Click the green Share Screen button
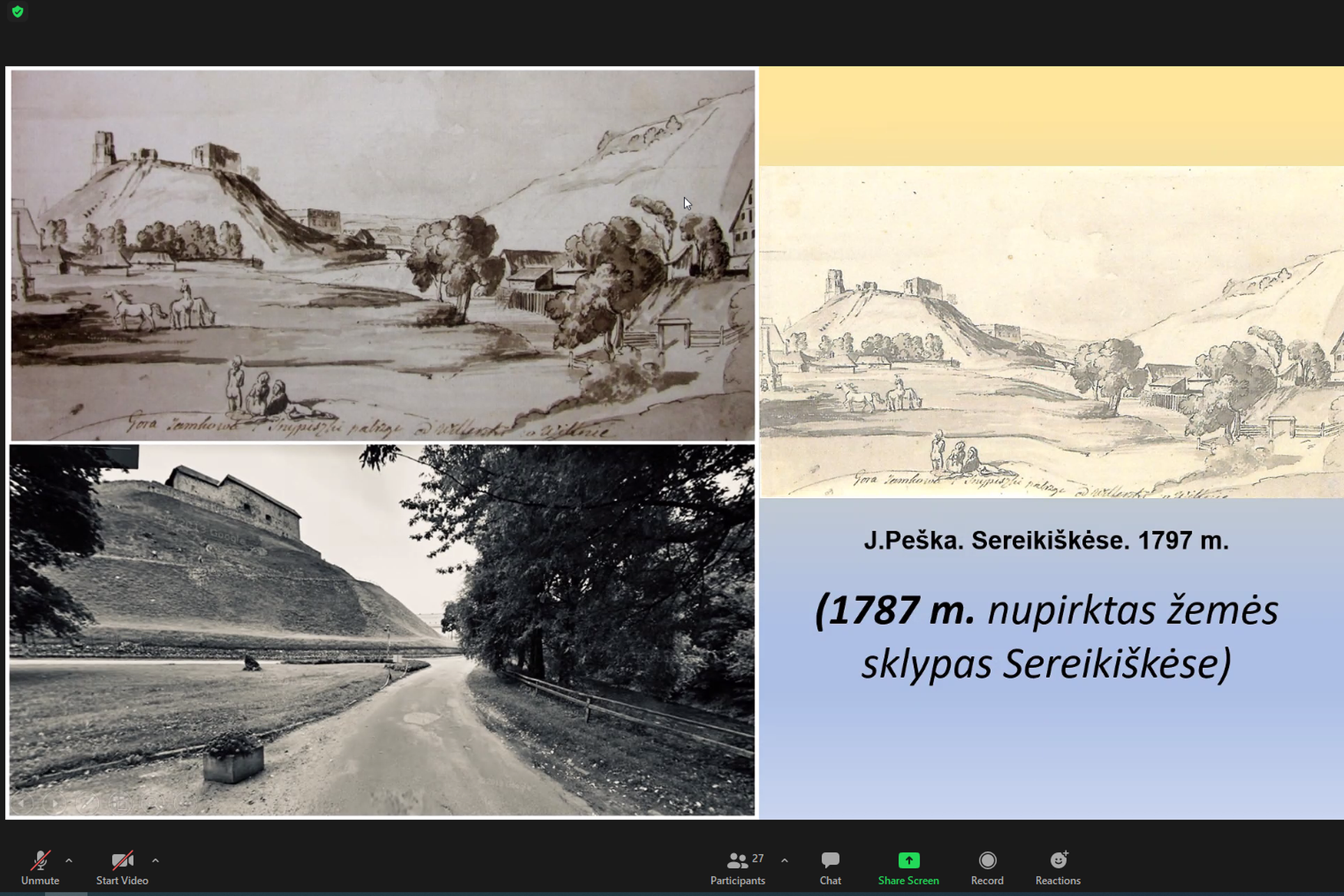Screen dimensions: 1344x896 tap(908, 867)
